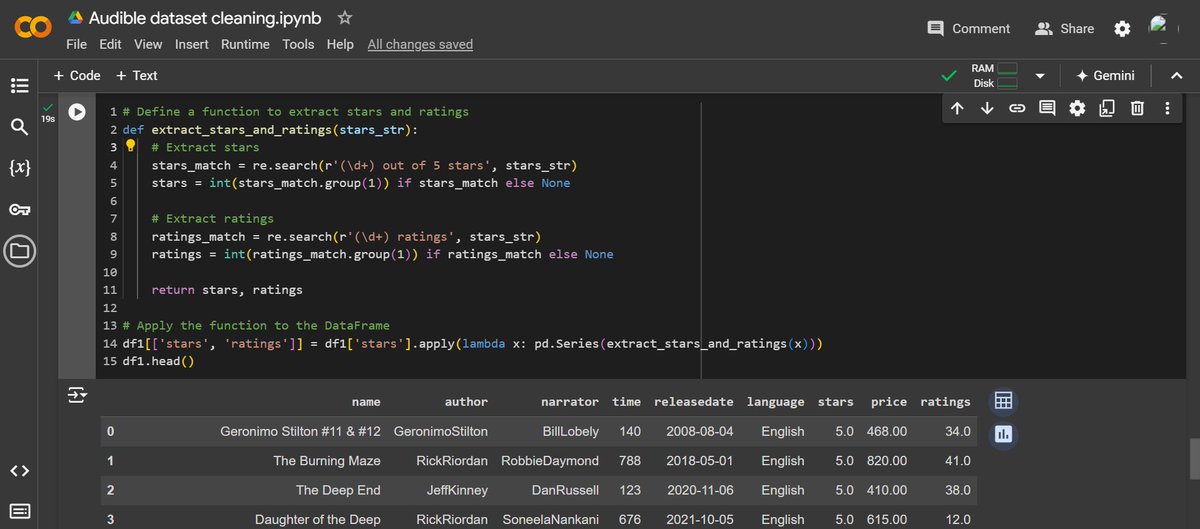Place cursor on 'return stars, ratings' line
The image size is (1200, 529).
[x=226, y=290]
